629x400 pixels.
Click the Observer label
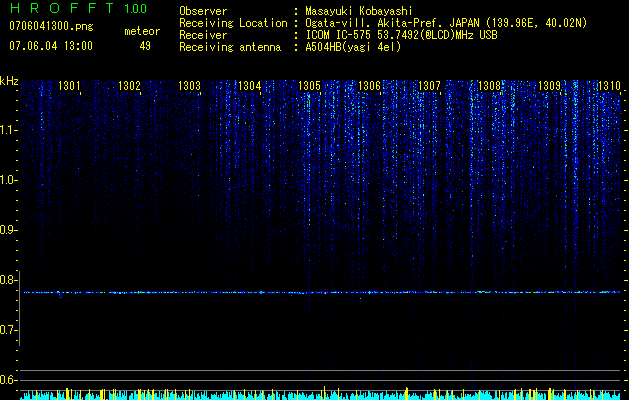(x=203, y=11)
